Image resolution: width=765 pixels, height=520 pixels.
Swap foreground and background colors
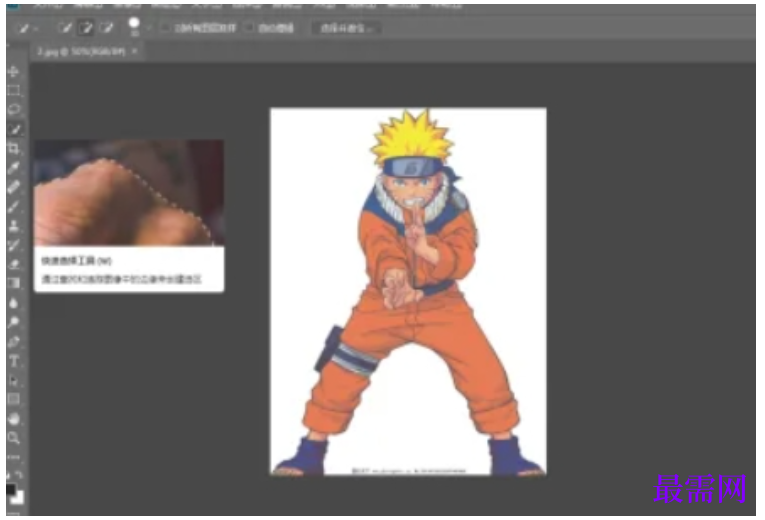19,474
